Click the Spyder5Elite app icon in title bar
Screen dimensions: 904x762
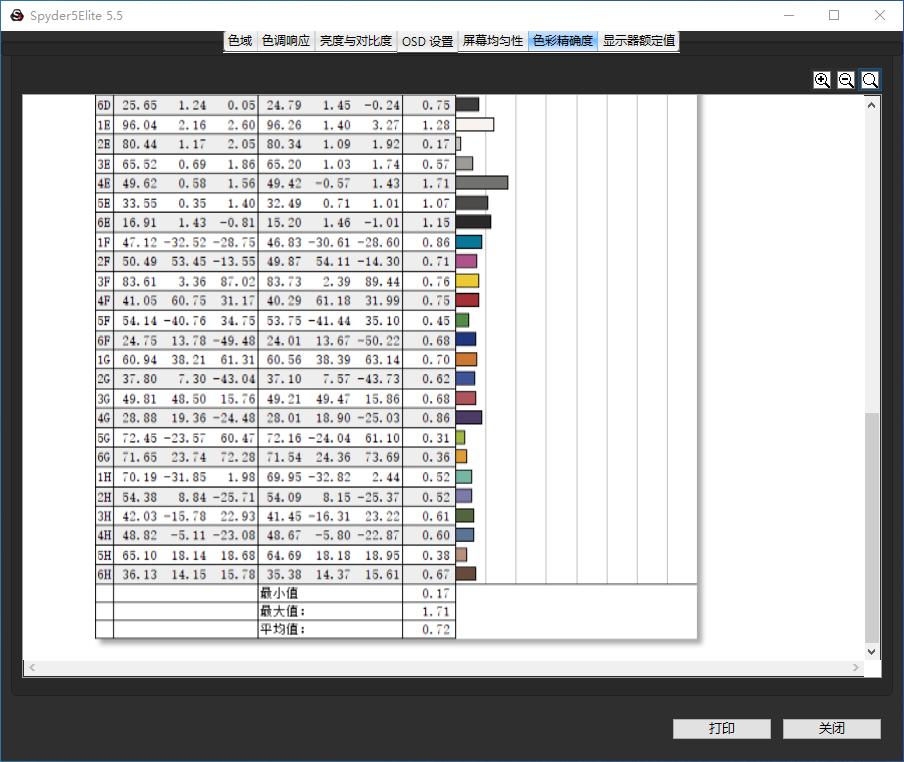17,16
